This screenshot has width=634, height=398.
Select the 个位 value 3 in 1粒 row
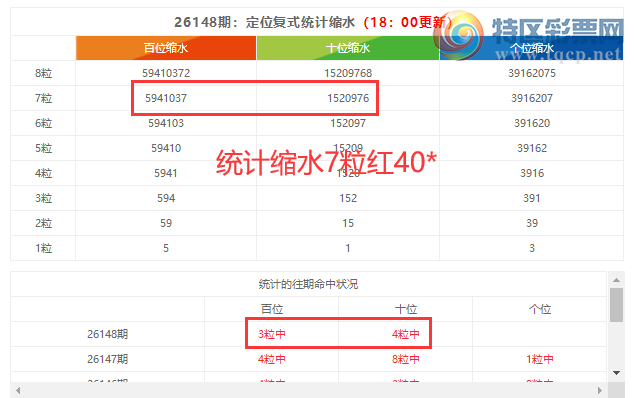pos(532,248)
